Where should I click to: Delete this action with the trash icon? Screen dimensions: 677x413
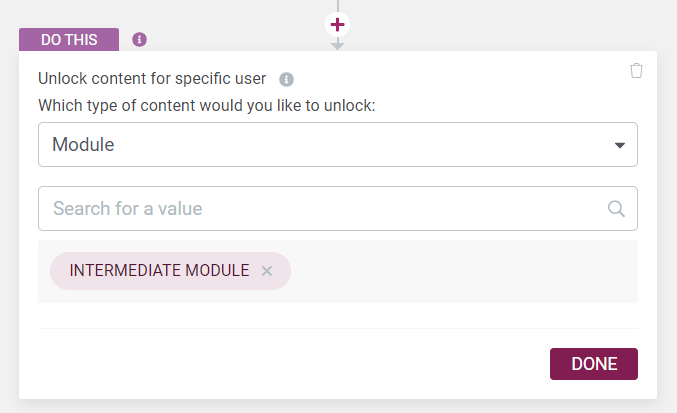[636, 70]
